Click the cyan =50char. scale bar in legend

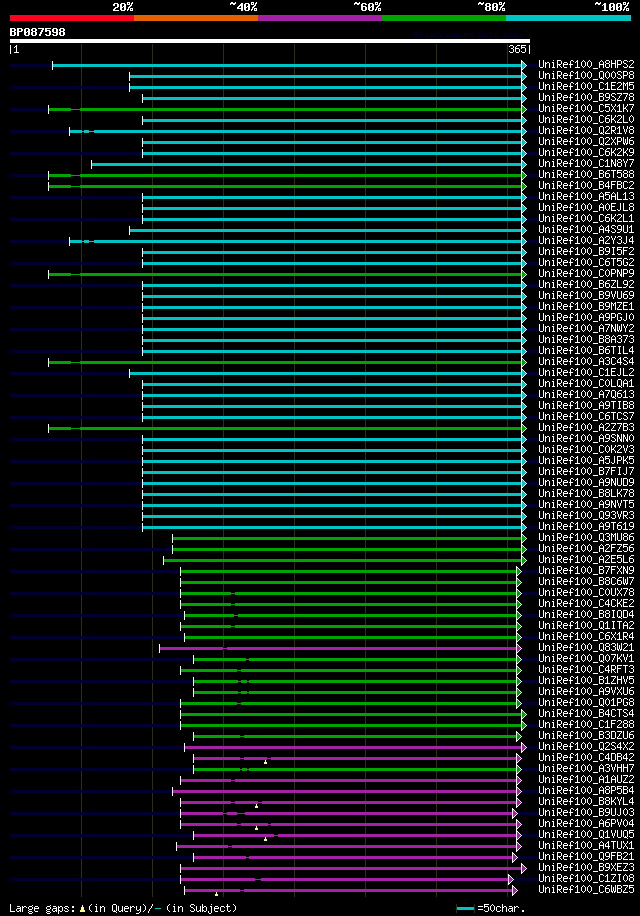[x=465, y=909]
